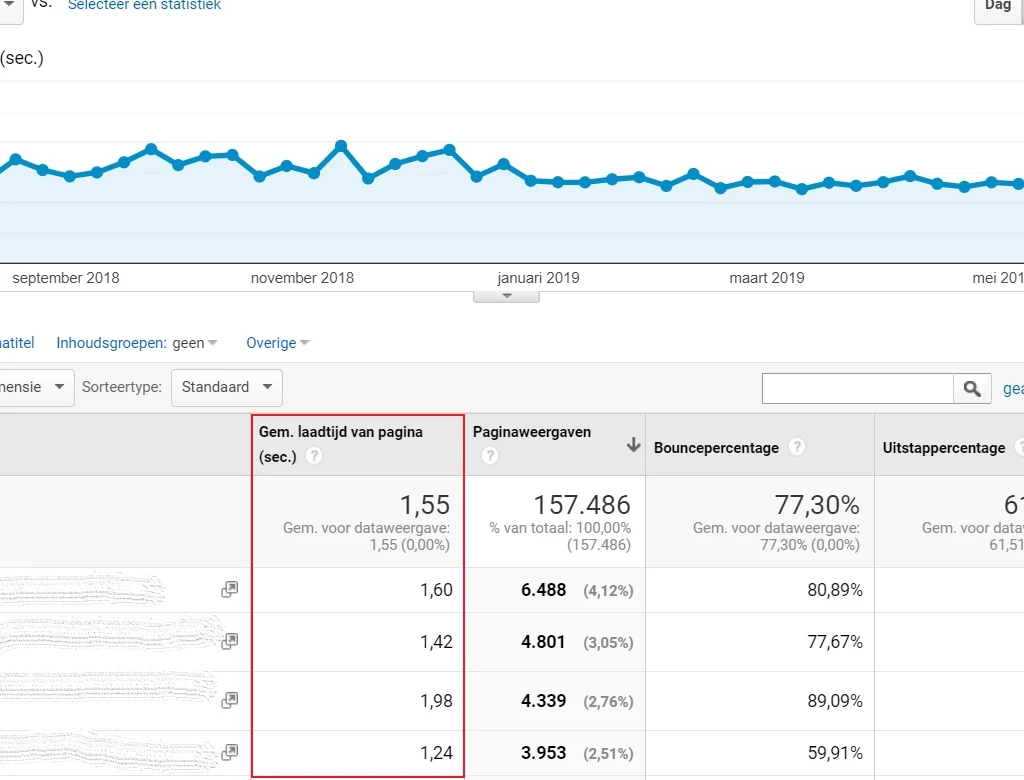Sort by Paginaweergaven using down arrow
Image resolution: width=1024 pixels, height=780 pixels.
tap(633, 445)
